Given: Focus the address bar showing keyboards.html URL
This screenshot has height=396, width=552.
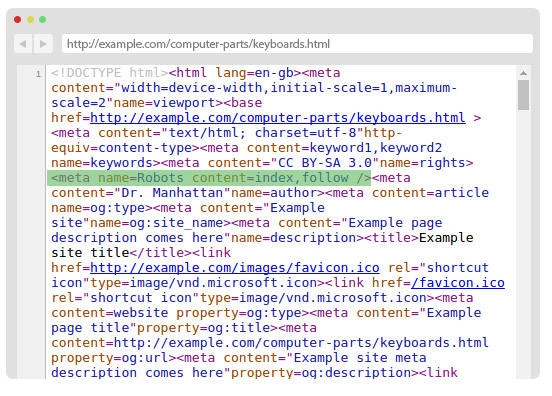Looking at the screenshot, I should [x=297, y=44].
